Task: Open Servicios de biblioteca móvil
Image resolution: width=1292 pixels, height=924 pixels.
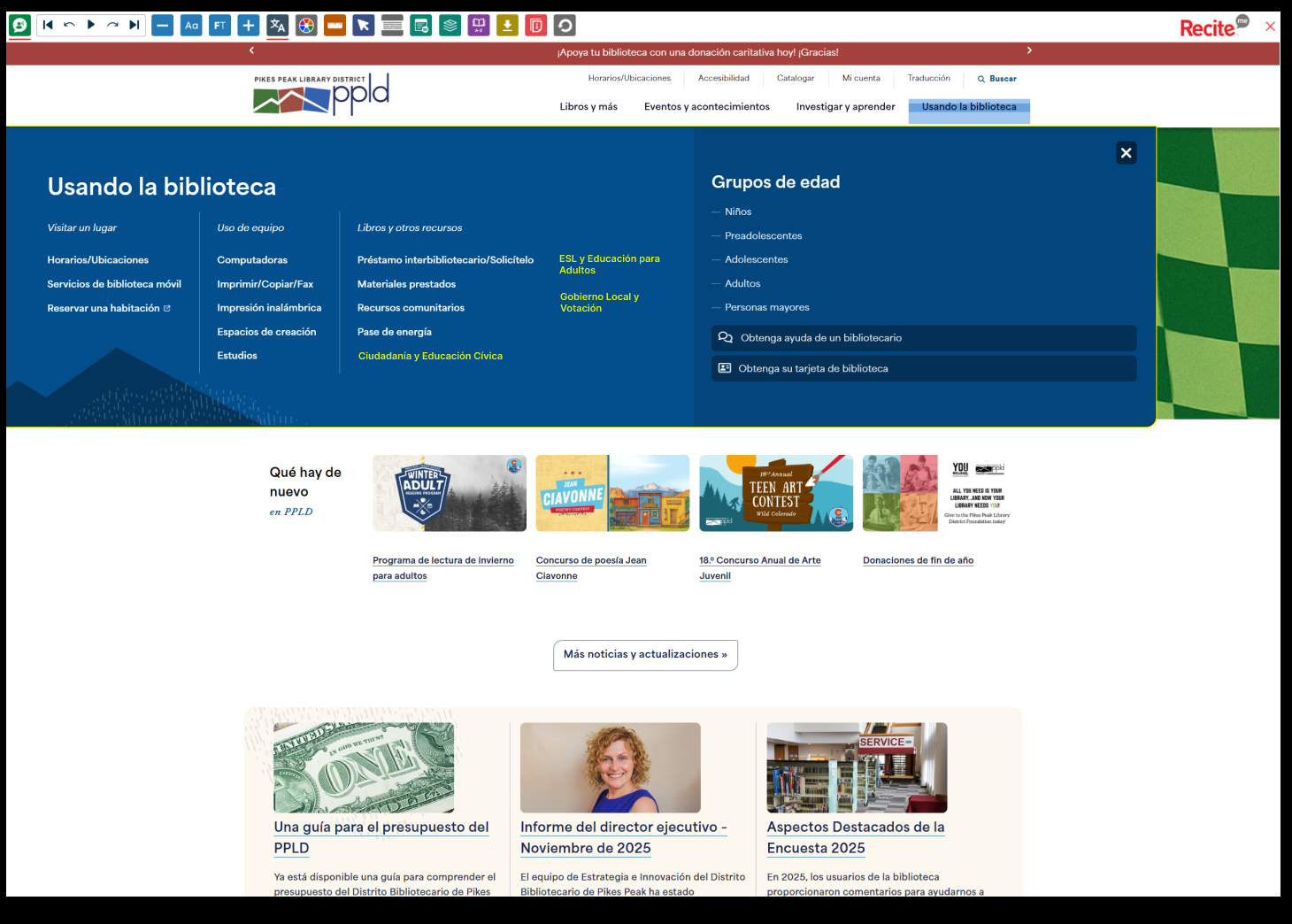Action: (x=114, y=284)
